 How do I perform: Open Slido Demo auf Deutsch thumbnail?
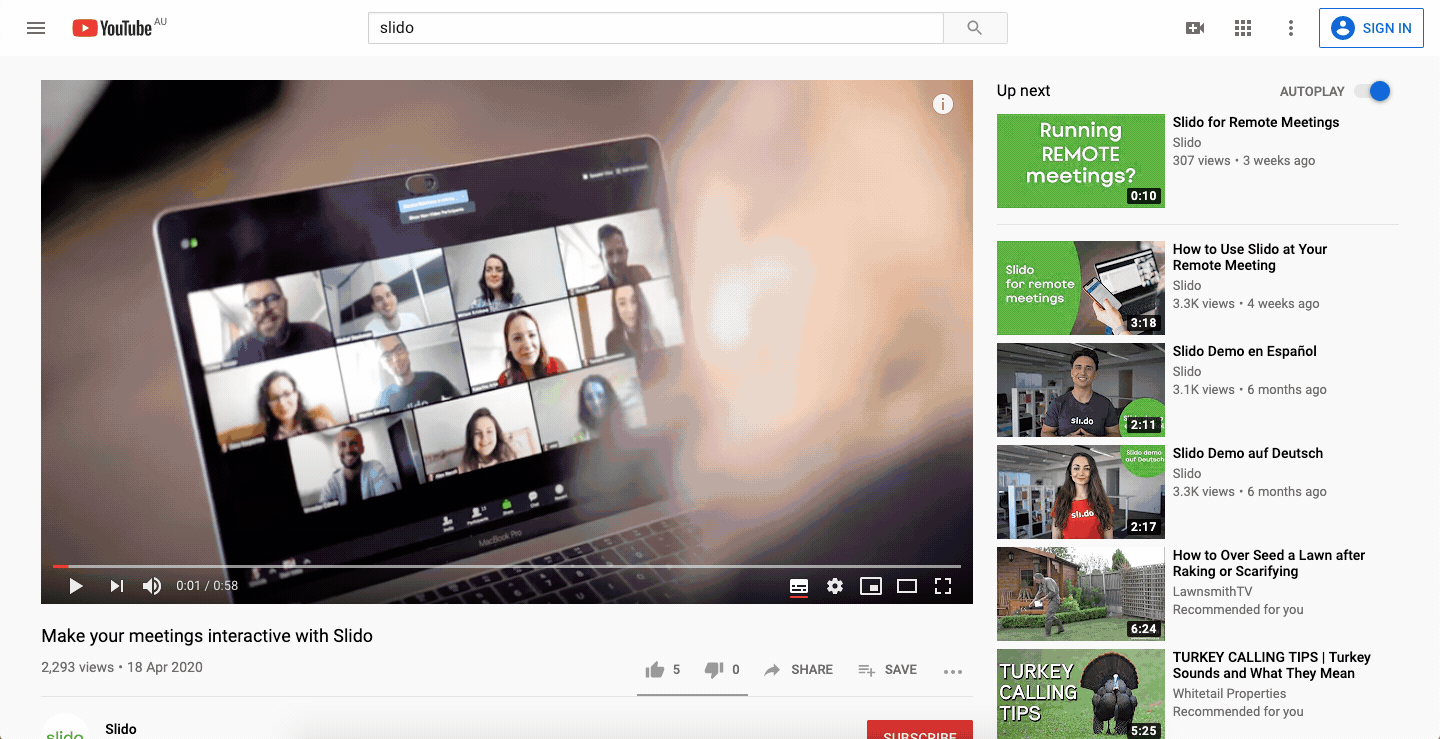tap(1081, 492)
